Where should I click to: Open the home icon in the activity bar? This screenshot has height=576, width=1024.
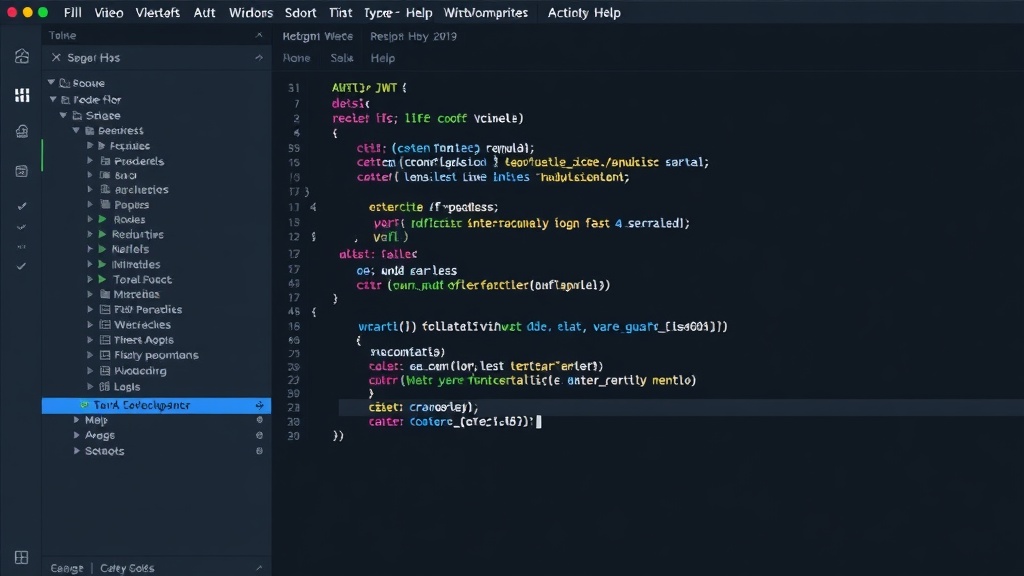click(x=22, y=56)
